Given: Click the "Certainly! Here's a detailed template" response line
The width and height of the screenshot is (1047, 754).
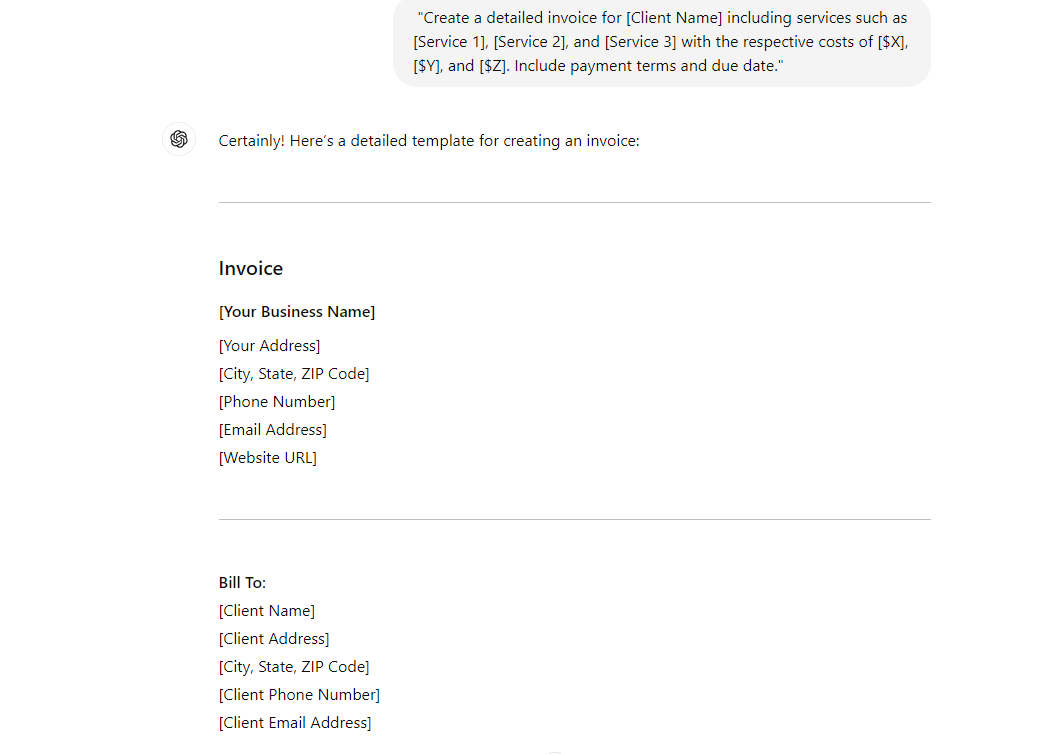Looking at the screenshot, I should click(428, 141).
